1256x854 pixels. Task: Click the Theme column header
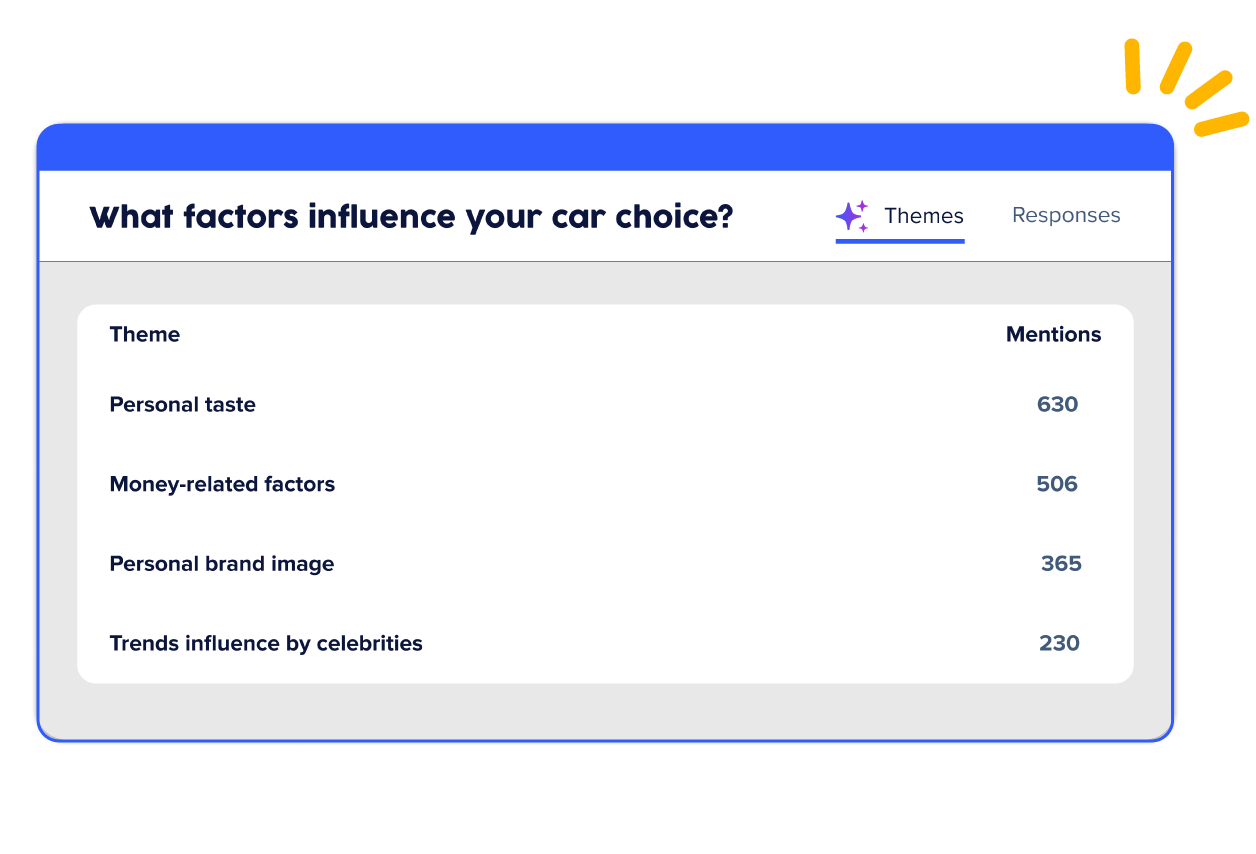145,335
